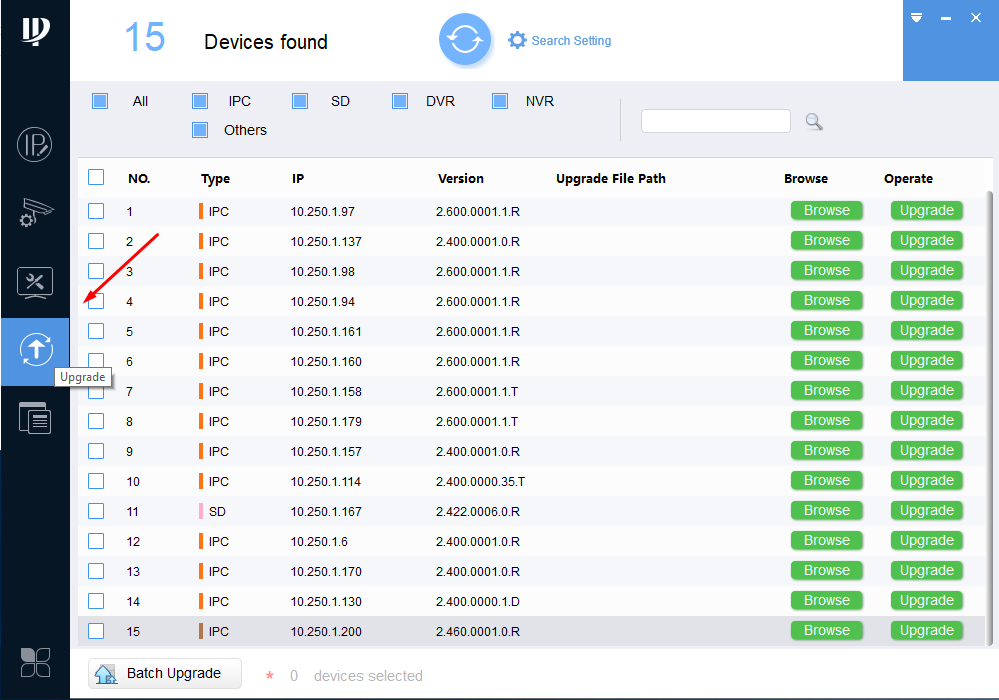
Task: Click version 2.422.0006.0.R cell
Action: [478, 511]
